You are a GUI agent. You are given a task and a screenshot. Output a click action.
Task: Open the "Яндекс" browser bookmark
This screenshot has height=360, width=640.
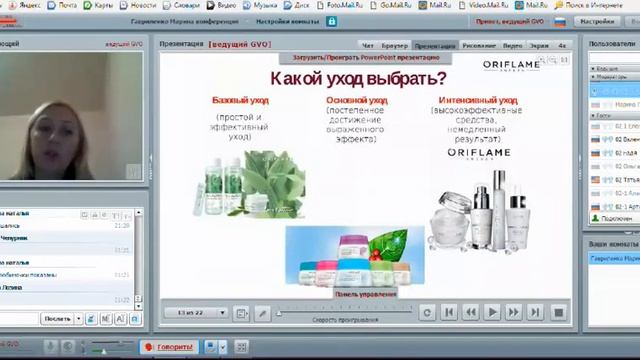click(24, 6)
